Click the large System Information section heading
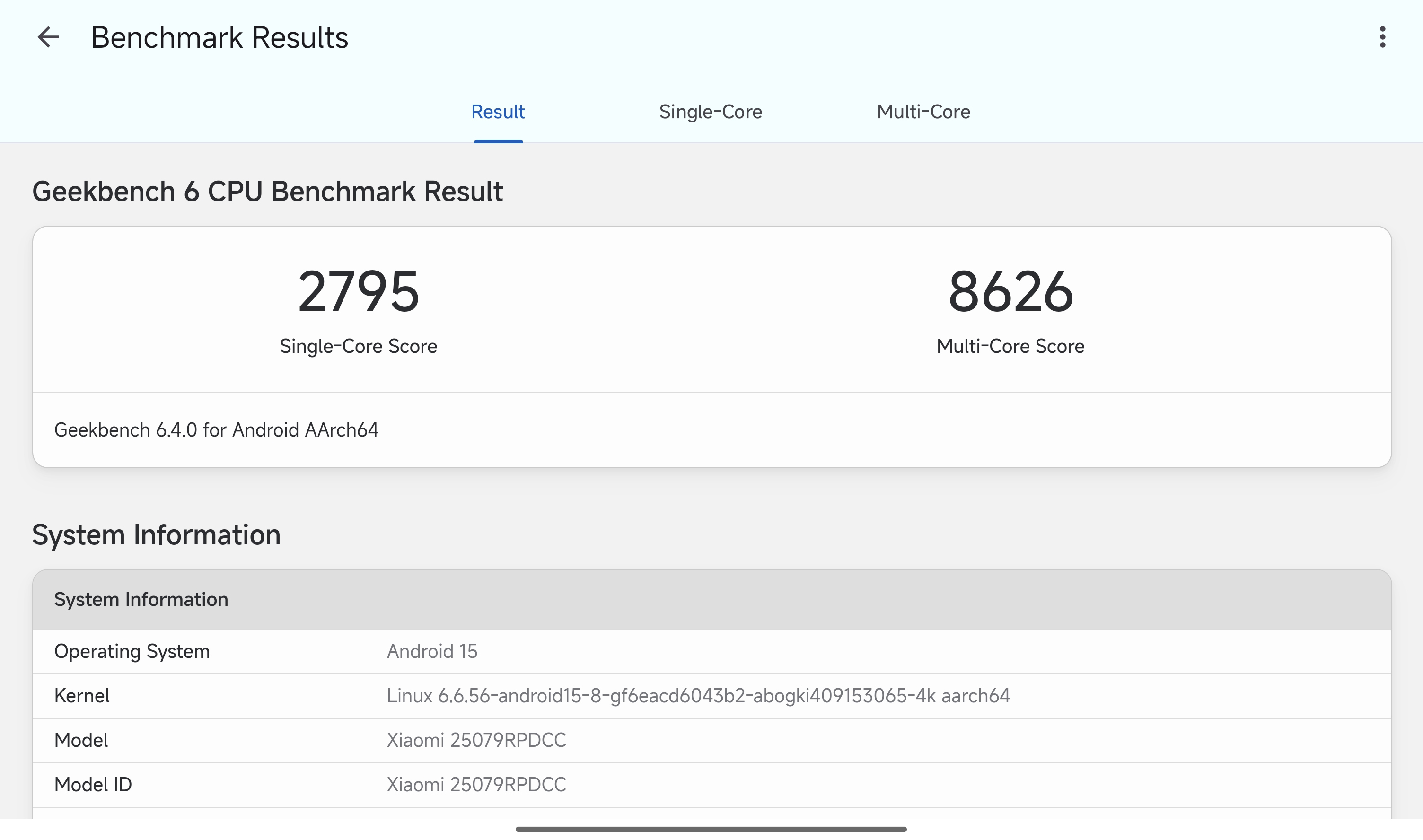The height and width of the screenshot is (840, 1423). point(156,535)
